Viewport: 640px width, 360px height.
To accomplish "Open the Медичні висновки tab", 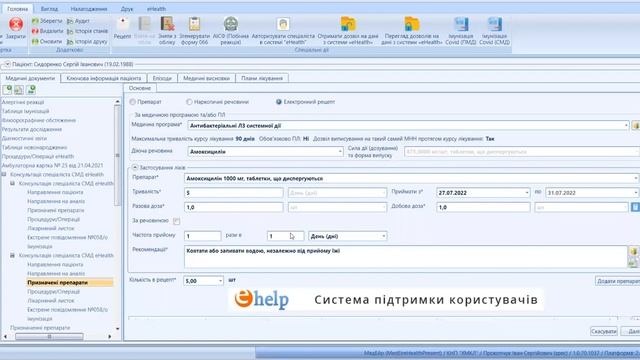I will (207, 78).
